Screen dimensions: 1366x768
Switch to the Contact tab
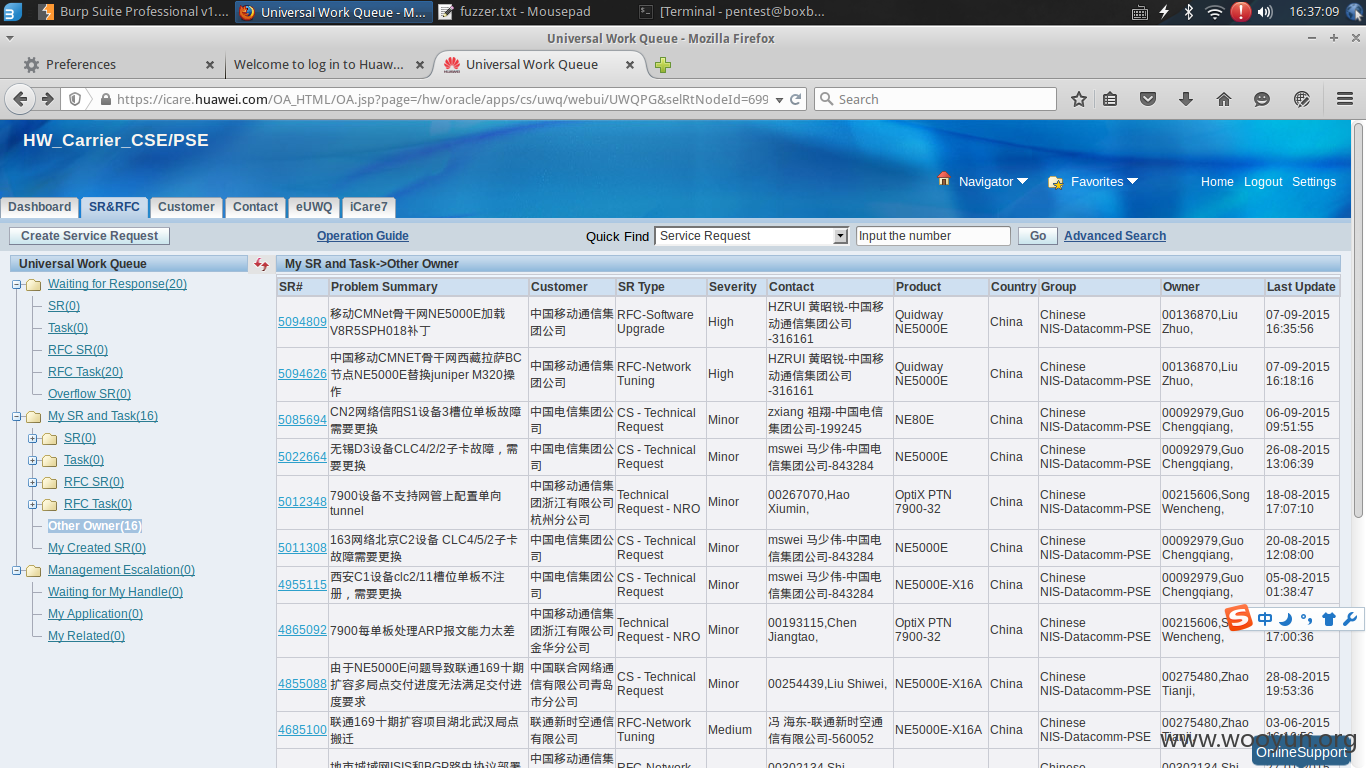pyautogui.click(x=255, y=207)
